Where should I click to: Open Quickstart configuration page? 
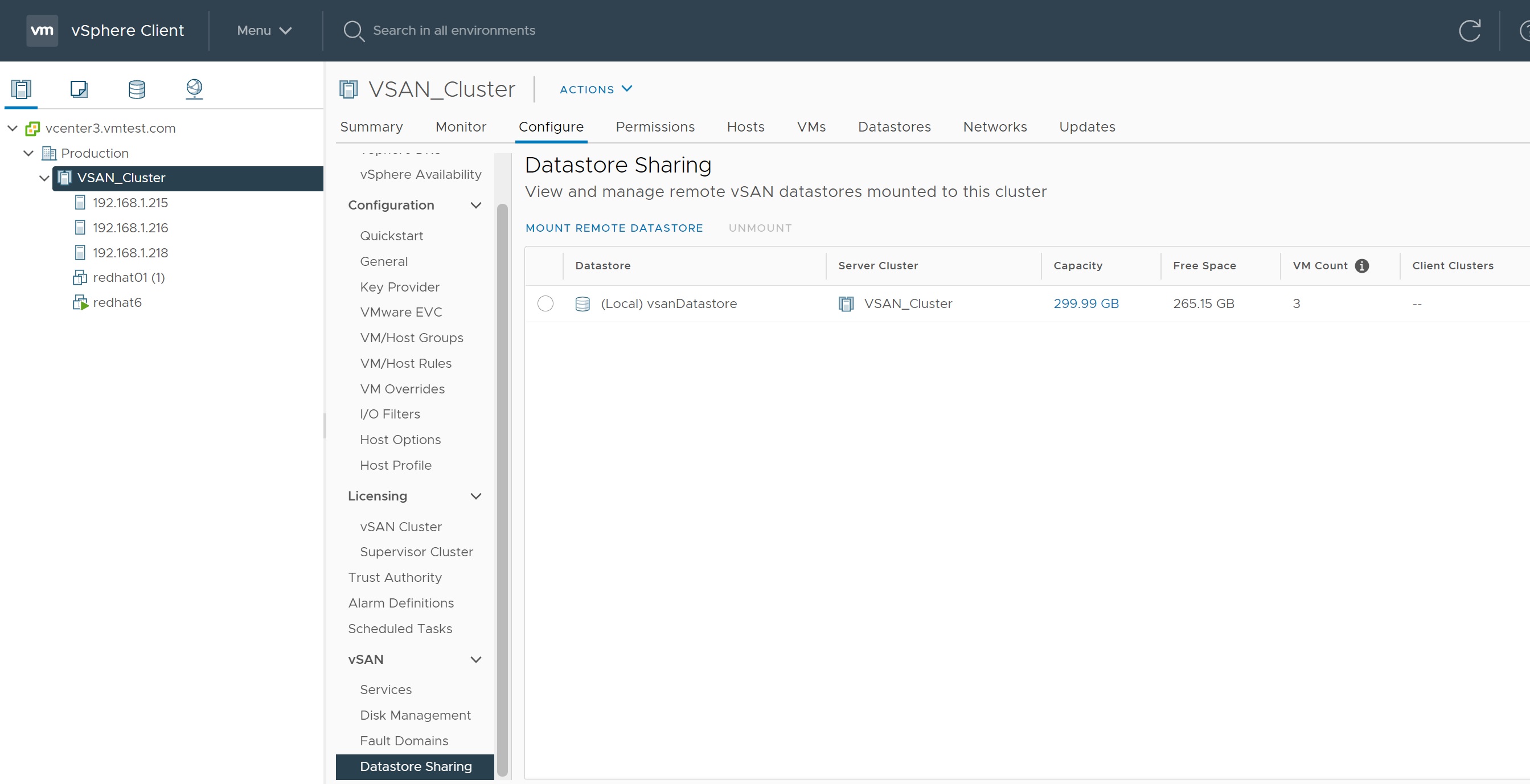click(x=391, y=236)
